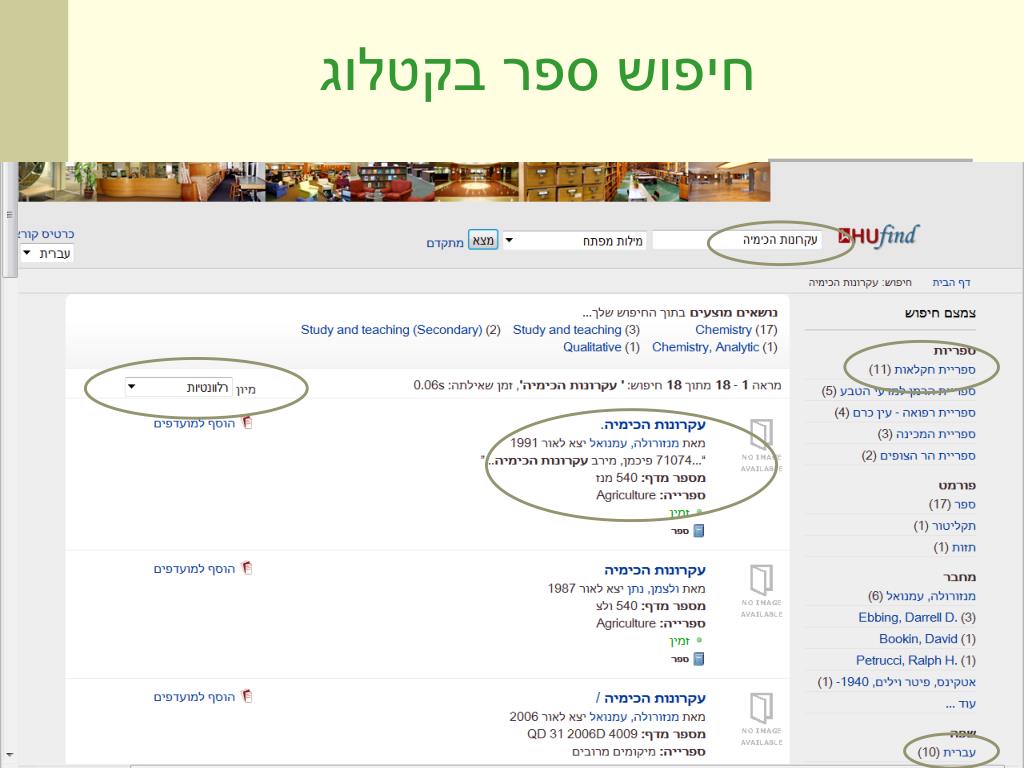Open the 1987 עקרונות הכימיה result title

tap(654, 571)
